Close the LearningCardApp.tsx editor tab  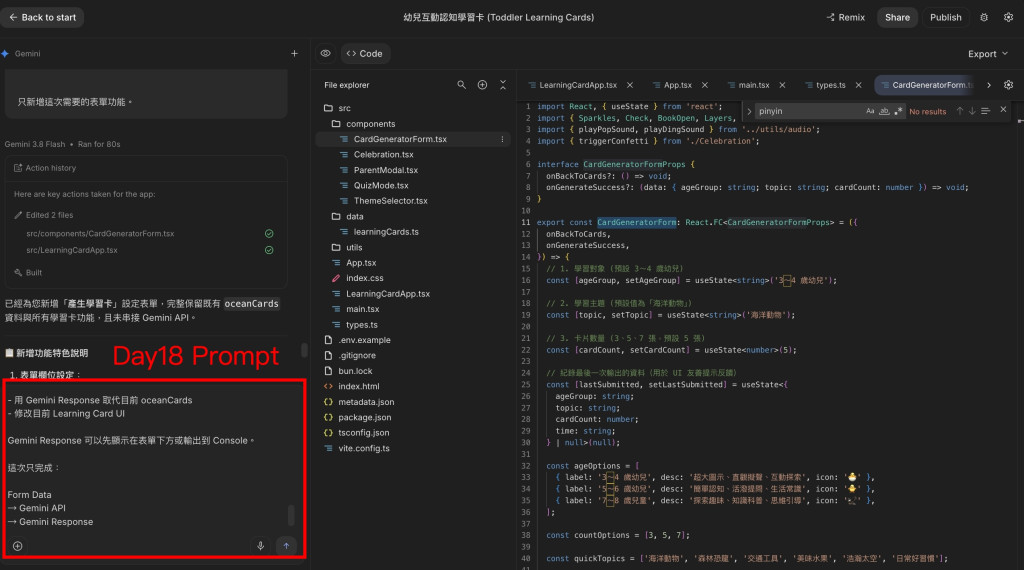click(x=630, y=85)
